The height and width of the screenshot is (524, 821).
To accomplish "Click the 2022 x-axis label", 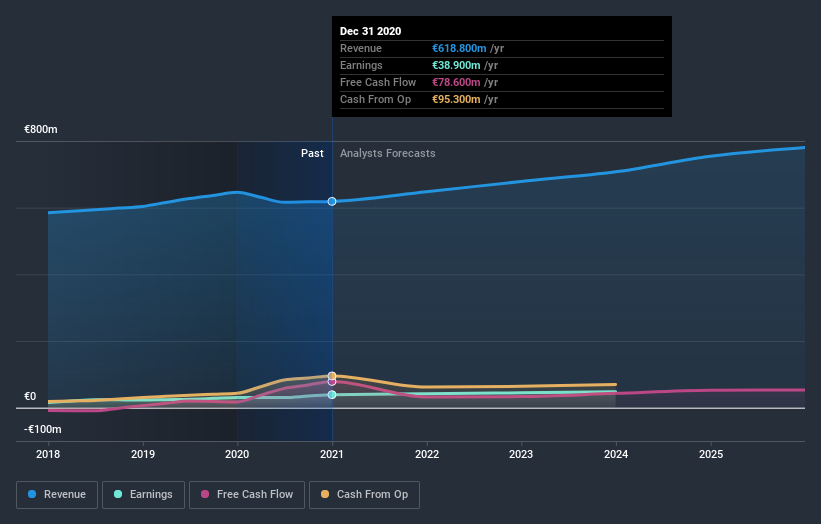I will coord(427,454).
